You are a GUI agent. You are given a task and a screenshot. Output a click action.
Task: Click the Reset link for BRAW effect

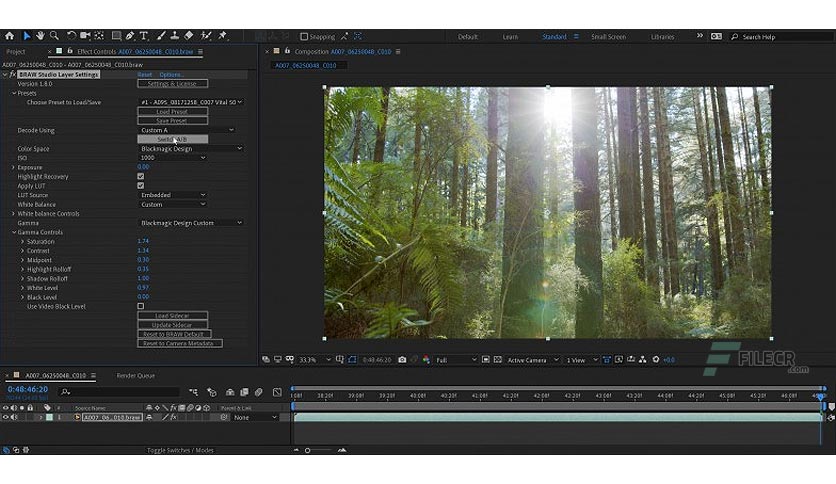coord(144,75)
